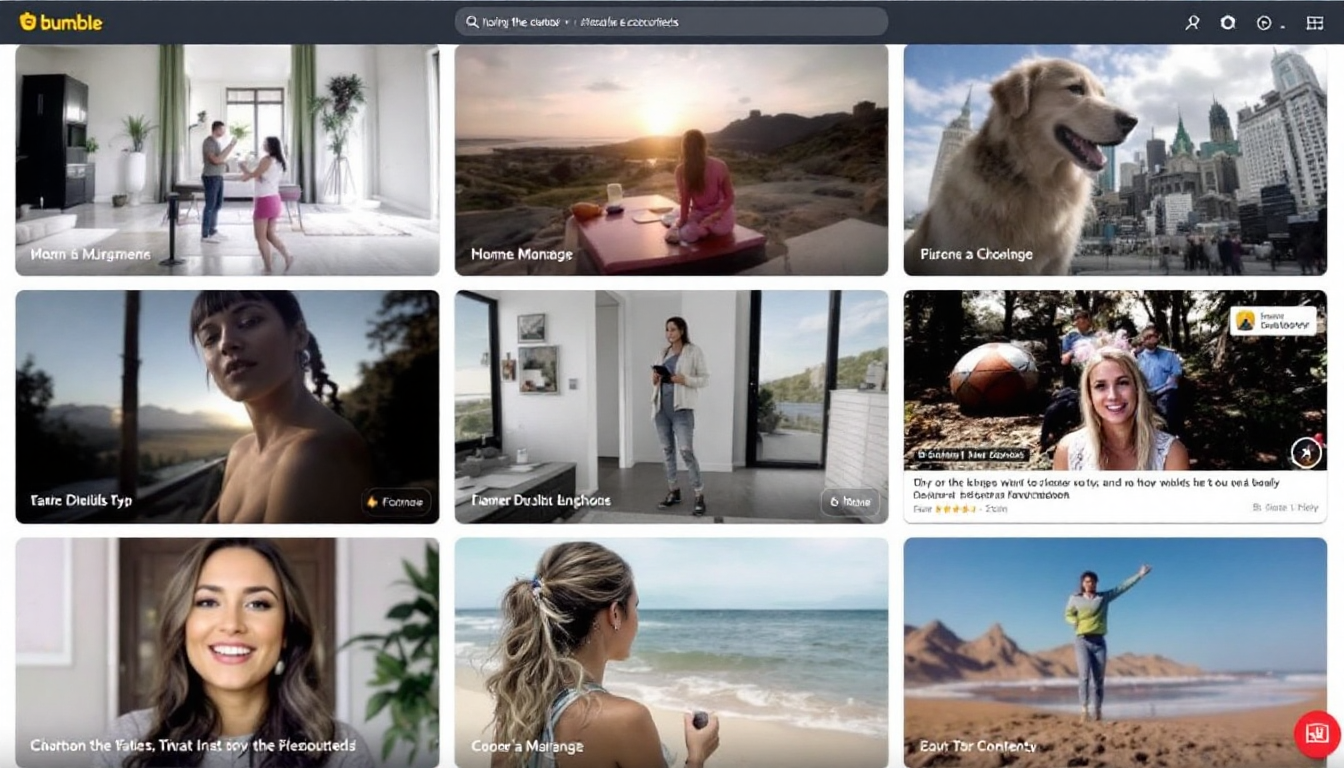Click the '6 items' badge on home tour video
Viewport: 1344px width, 768px height.
click(851, 503)
